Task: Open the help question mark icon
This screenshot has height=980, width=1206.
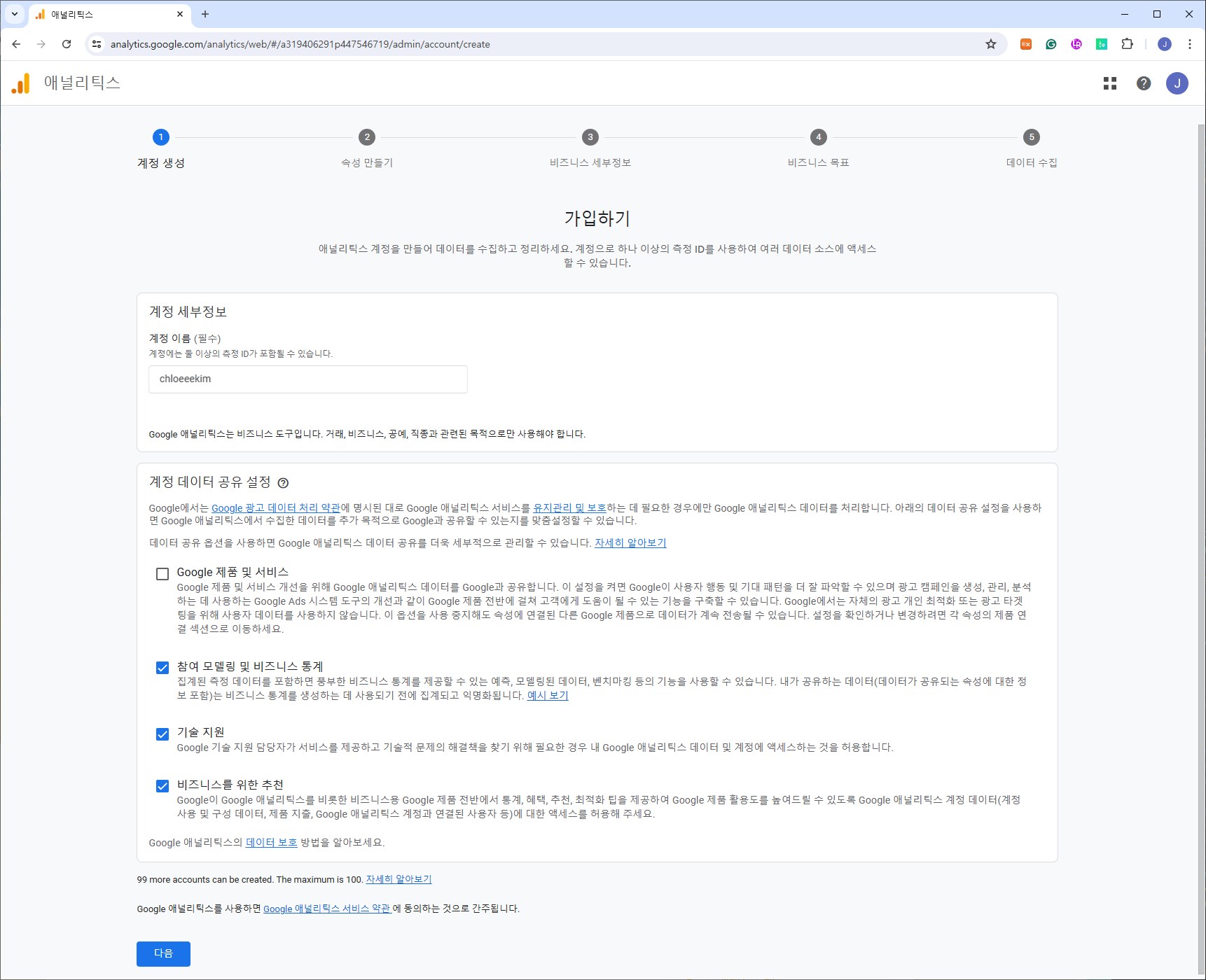Action: coord(1144,83)
